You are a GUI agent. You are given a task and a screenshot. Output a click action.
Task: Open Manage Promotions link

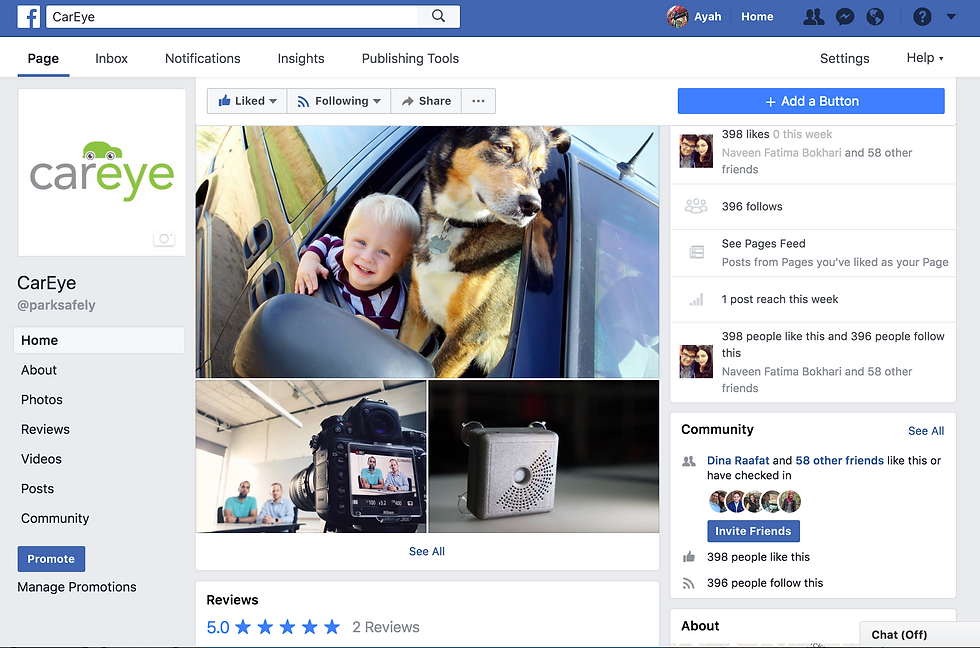tap(77, 587)
